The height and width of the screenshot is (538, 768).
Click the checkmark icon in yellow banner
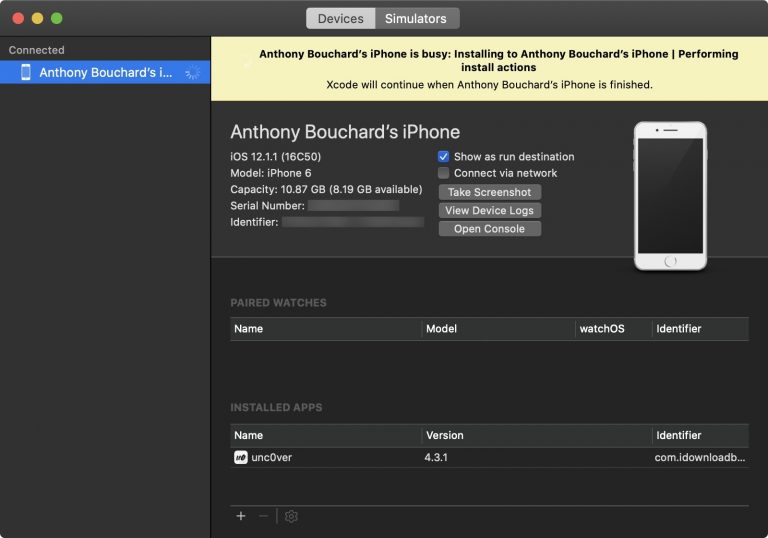pos(247,62)
